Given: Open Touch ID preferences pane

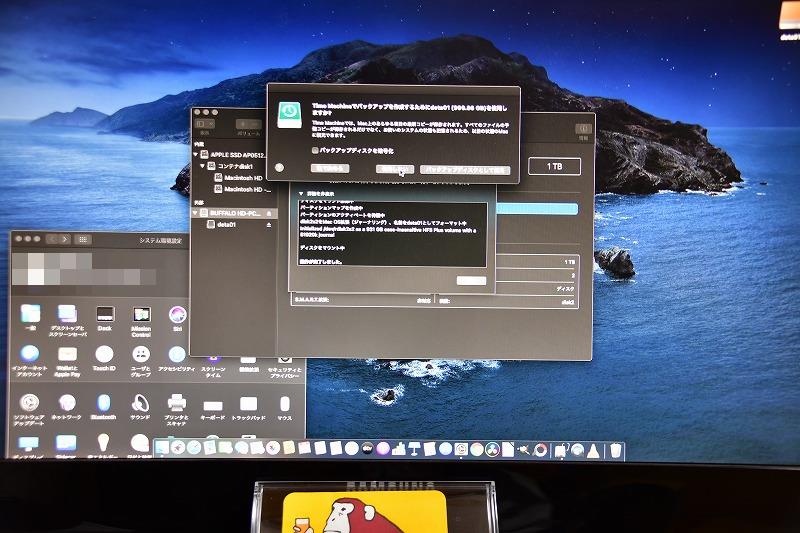Looking at the screenshot, I should click(104, 358).
